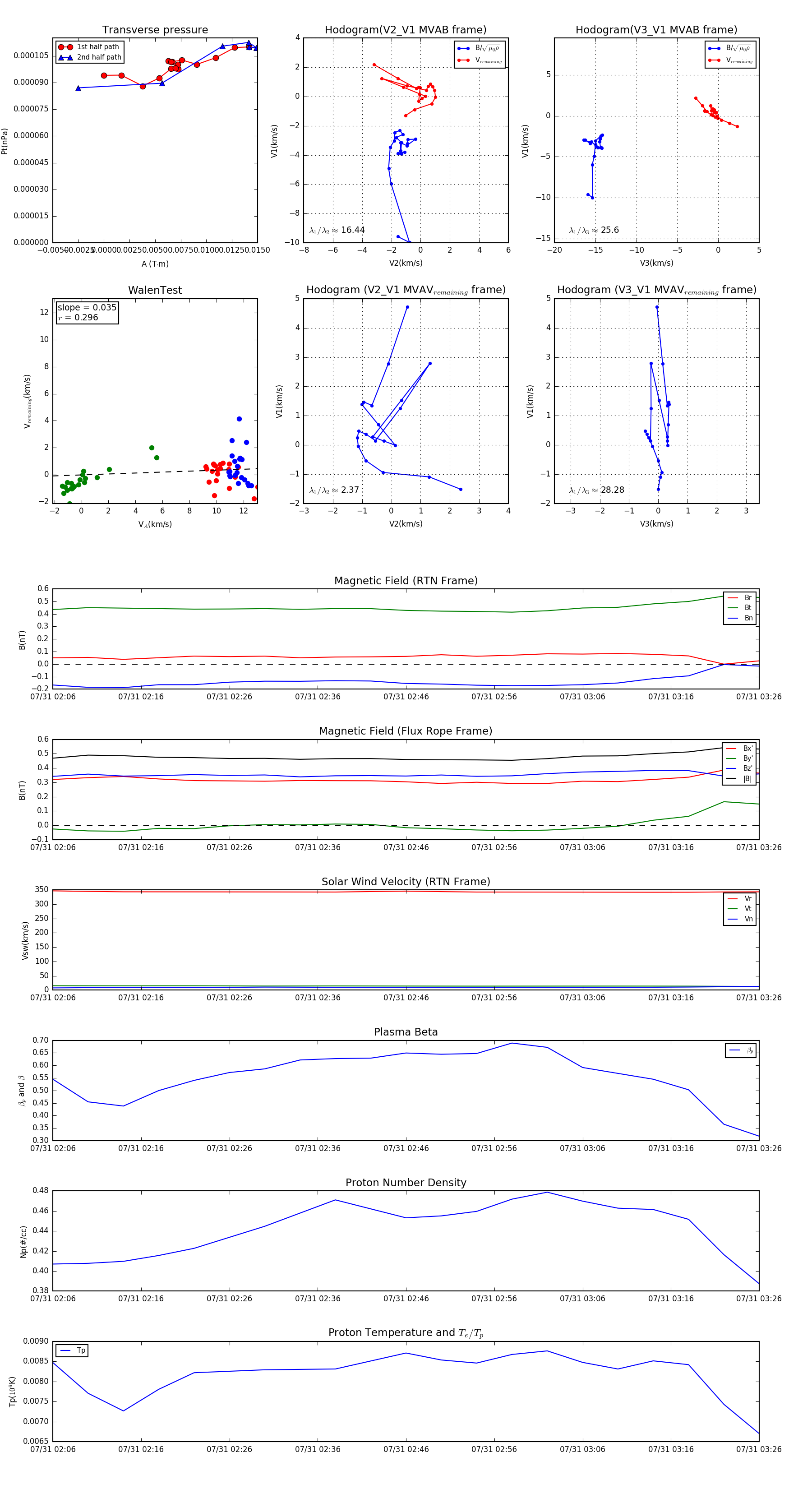Click the "07/31 02:06" tick of the RTN Magnetic Field plot
This screenshot has height=1489, width=812.
[x=53, y=697]
